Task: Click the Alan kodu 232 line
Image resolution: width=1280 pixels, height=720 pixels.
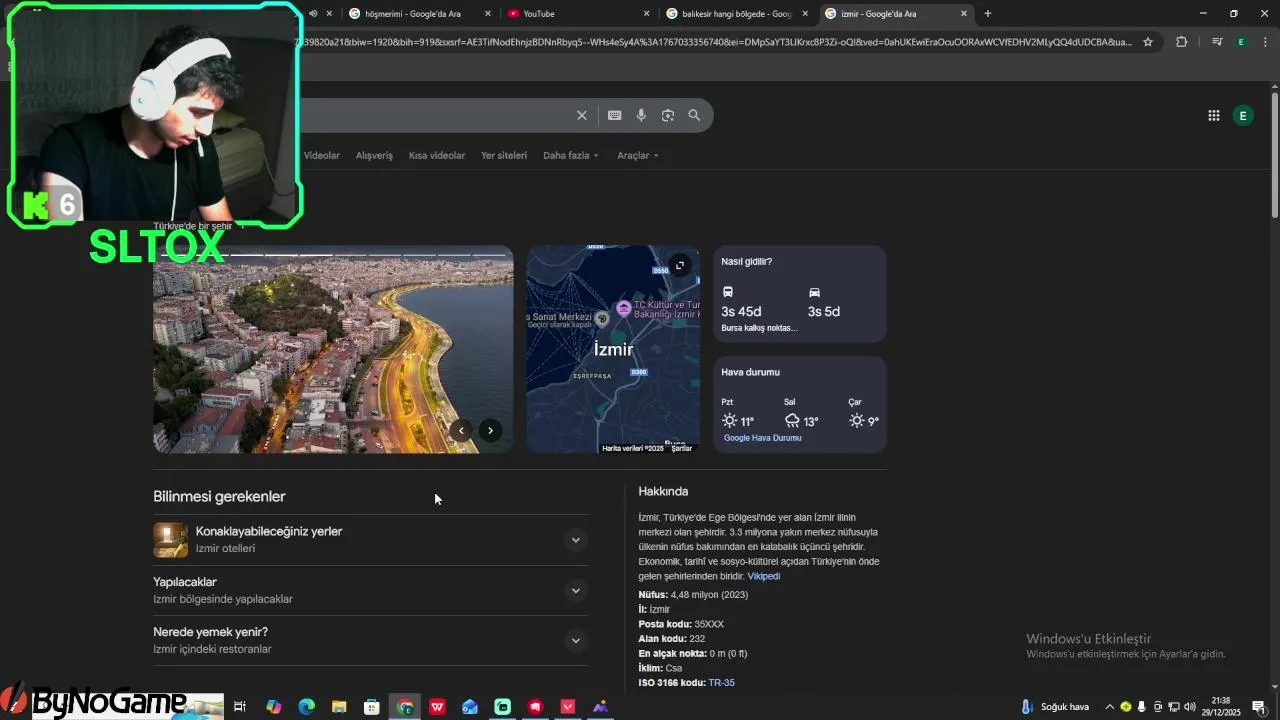Action: click(x=672, y=639)
